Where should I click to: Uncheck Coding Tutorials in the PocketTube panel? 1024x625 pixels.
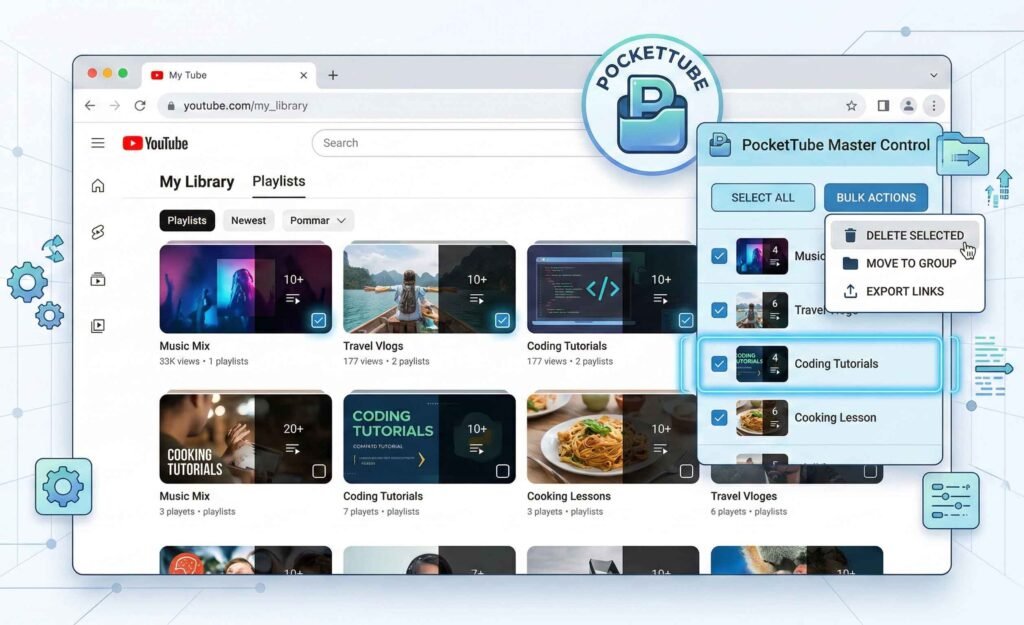(719, 364)
